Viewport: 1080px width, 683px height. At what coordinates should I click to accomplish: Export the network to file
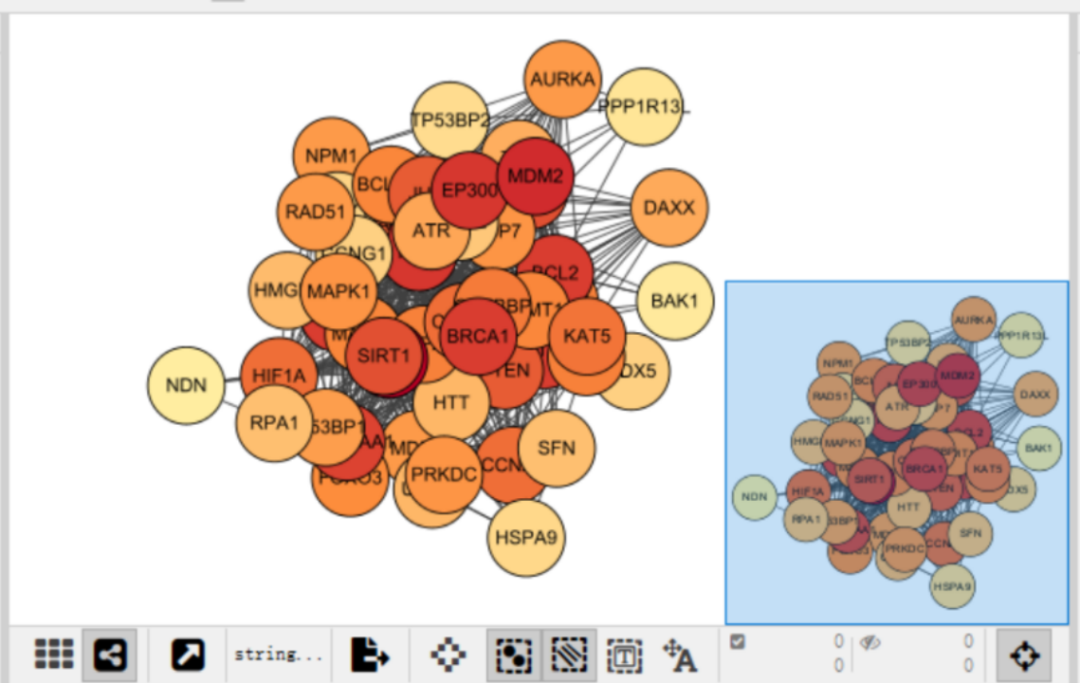point(370,654)
